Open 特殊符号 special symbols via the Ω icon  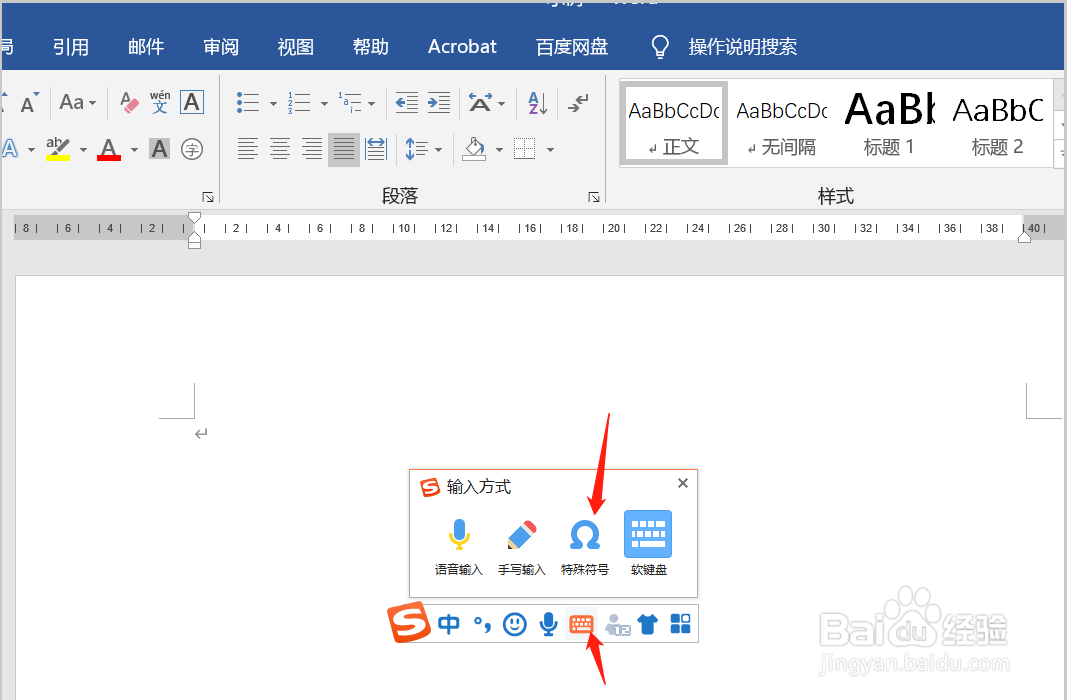click(x=585, y=534)
